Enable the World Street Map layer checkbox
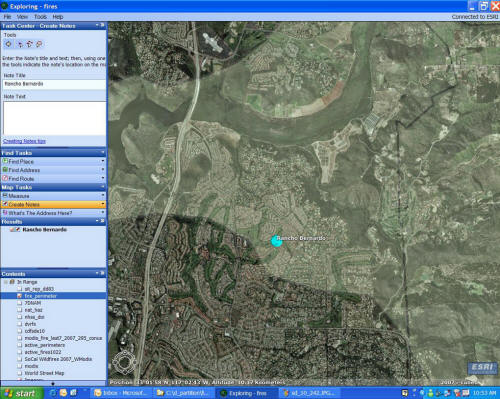The width and height of the screenshot is (500, 399). click(x=19, y=373)
